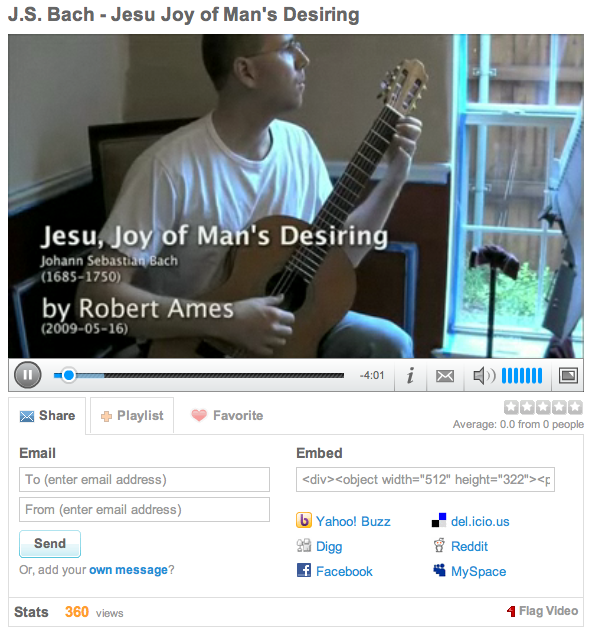Click the Facebook icon
593x636 pixels.
coord(303,570)
